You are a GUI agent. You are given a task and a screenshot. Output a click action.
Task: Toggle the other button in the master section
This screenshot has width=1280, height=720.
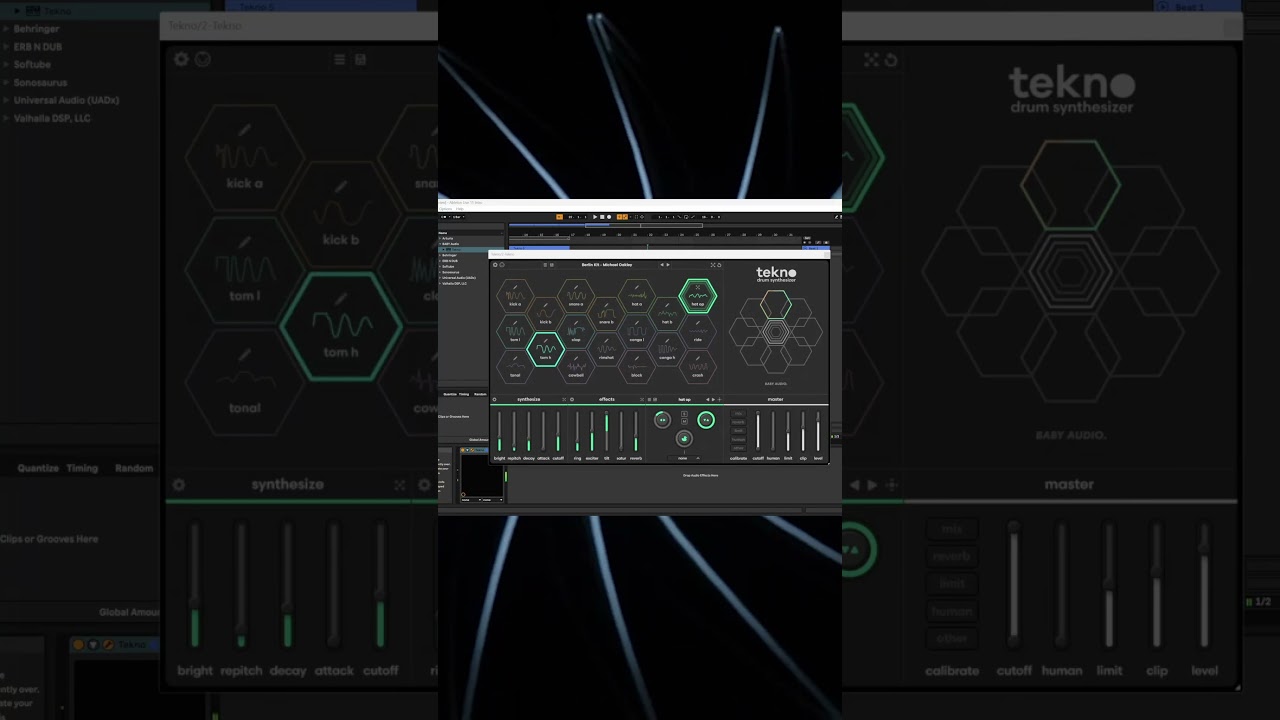pos(739,448)
